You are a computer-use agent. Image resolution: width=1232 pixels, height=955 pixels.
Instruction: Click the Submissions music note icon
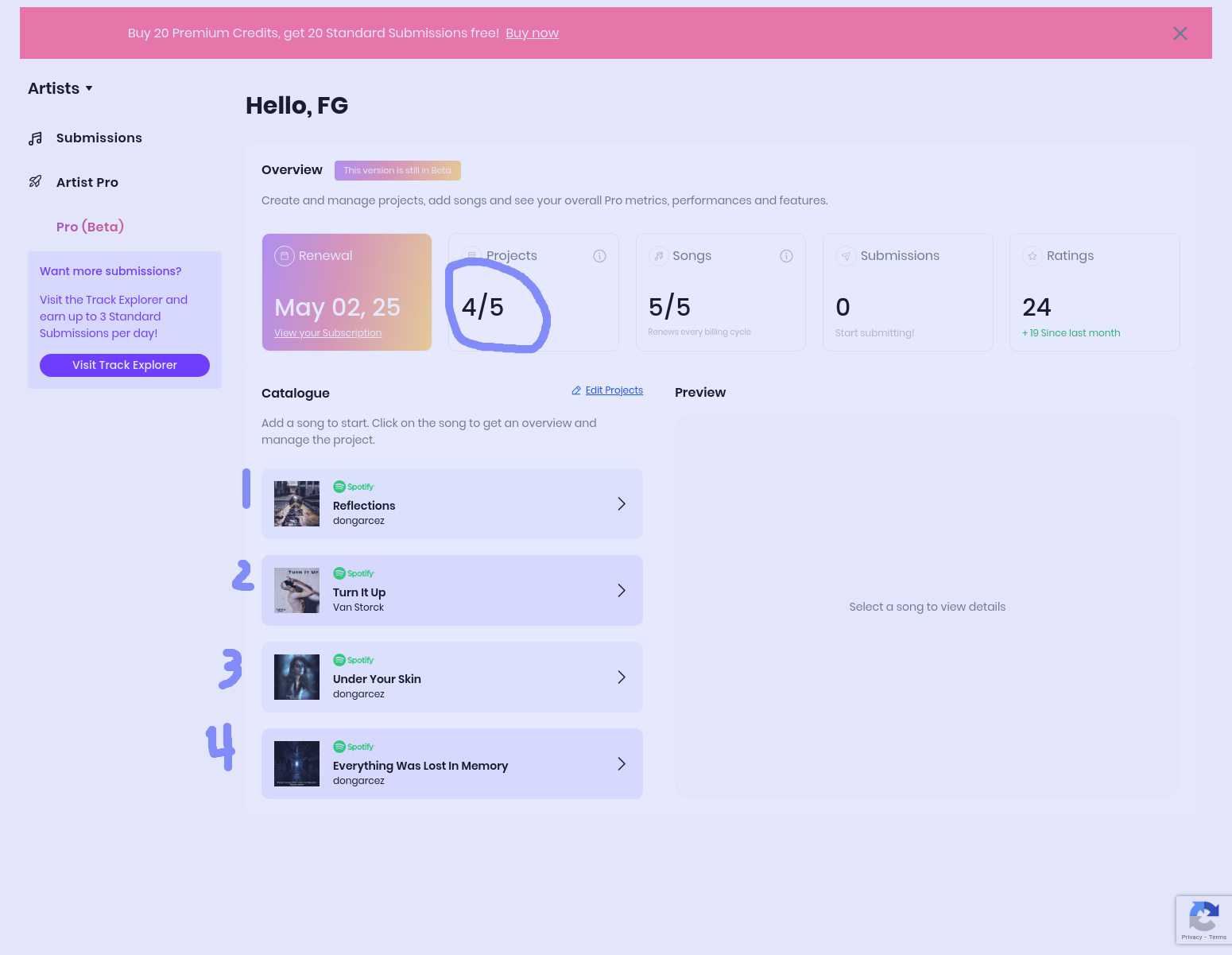[35, 138]
